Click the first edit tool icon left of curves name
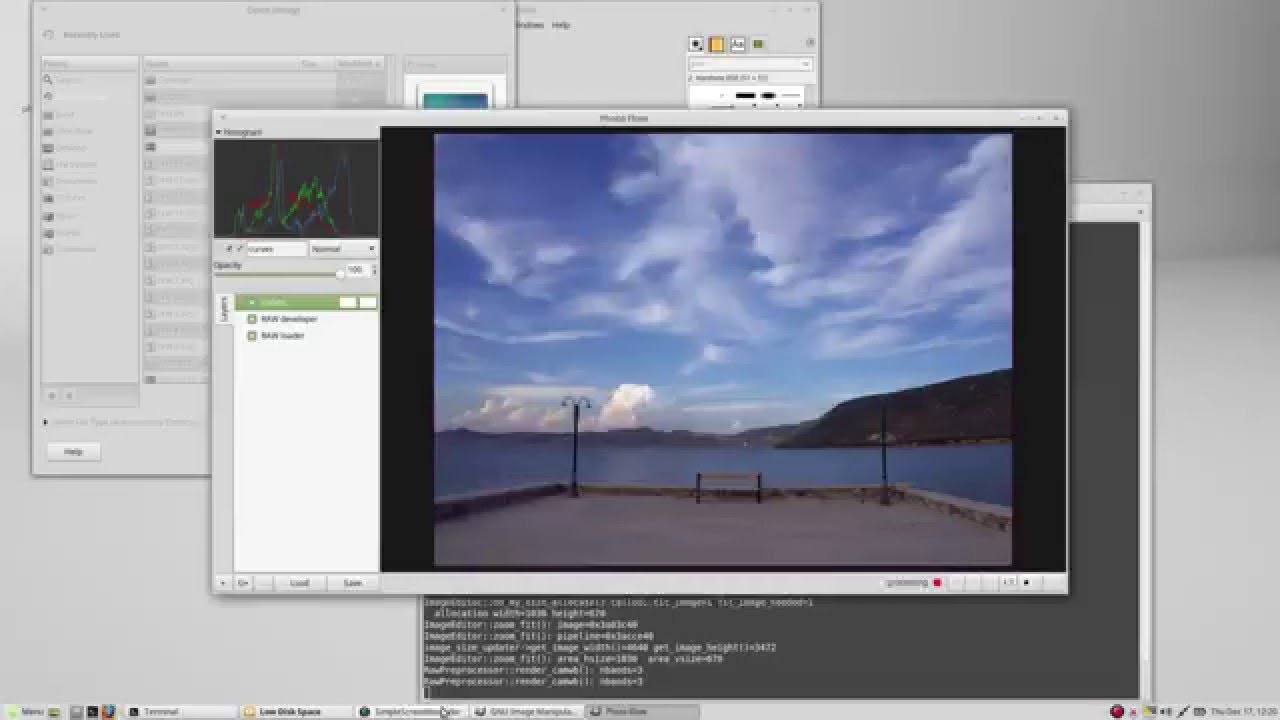 [x=228, y=248]
